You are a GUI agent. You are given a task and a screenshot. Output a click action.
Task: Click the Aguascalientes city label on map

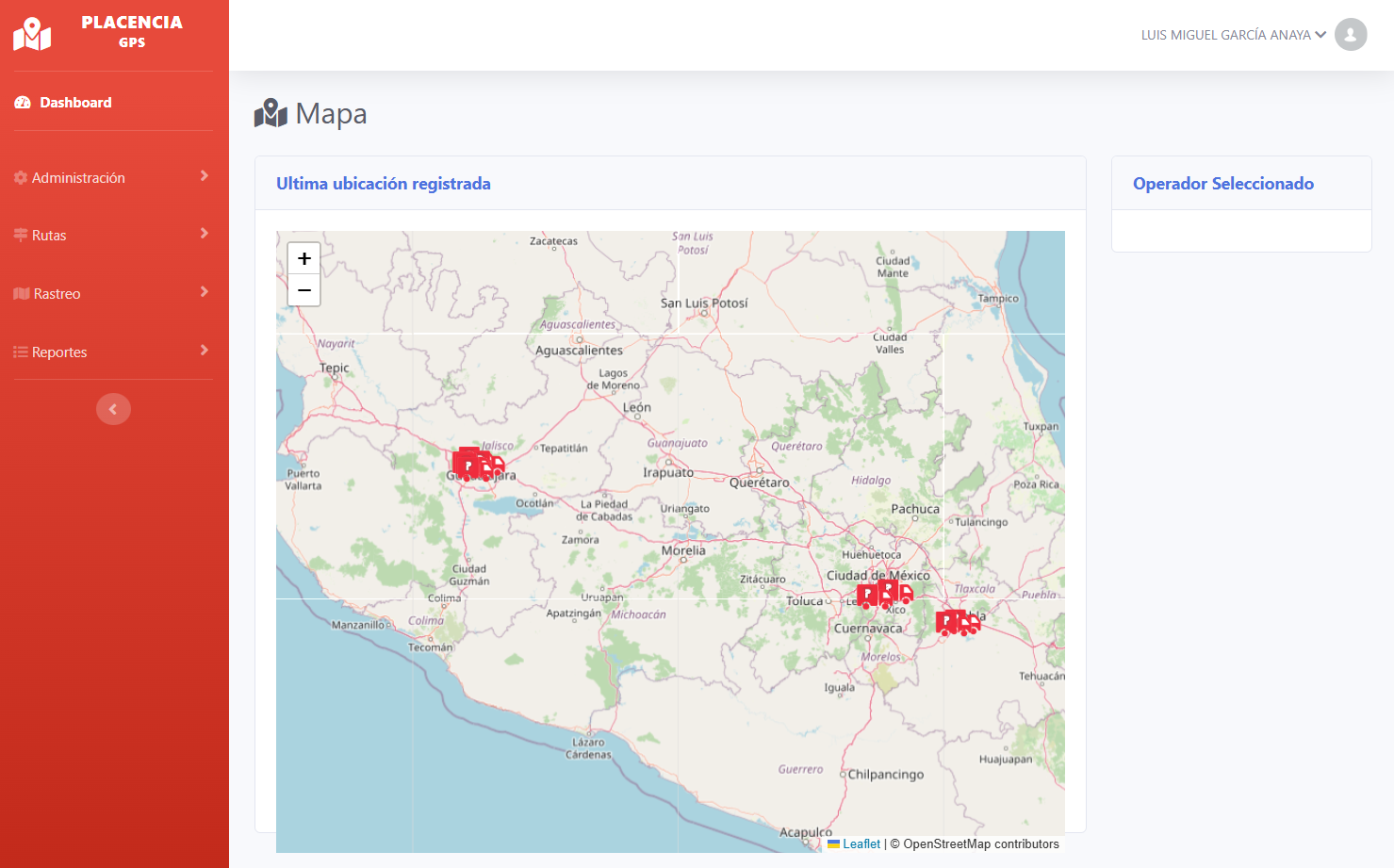(579, 351)
